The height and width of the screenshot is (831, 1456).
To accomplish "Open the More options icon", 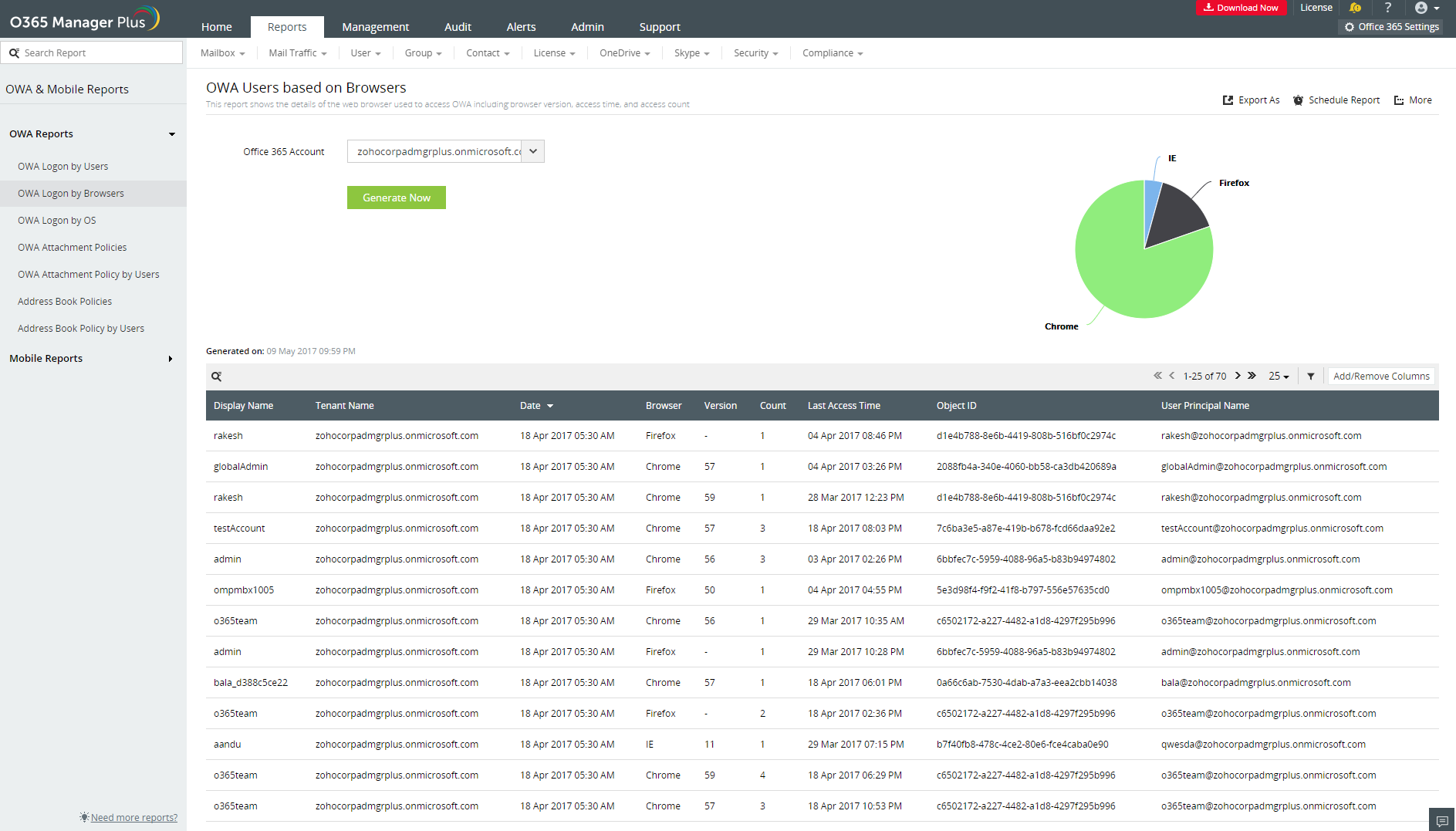I will (1399, 100).
